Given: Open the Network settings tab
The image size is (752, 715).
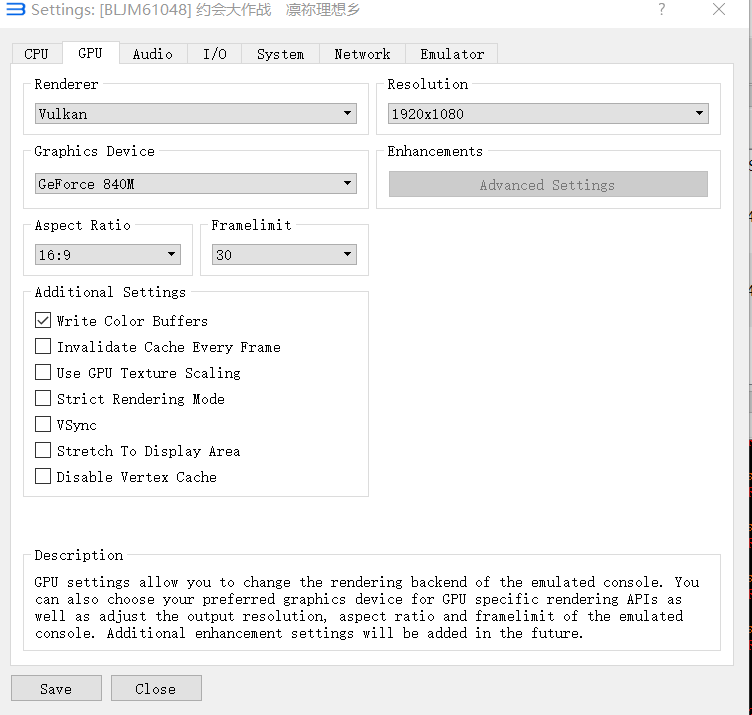Looking at the screenshot, I should [362, 54].
